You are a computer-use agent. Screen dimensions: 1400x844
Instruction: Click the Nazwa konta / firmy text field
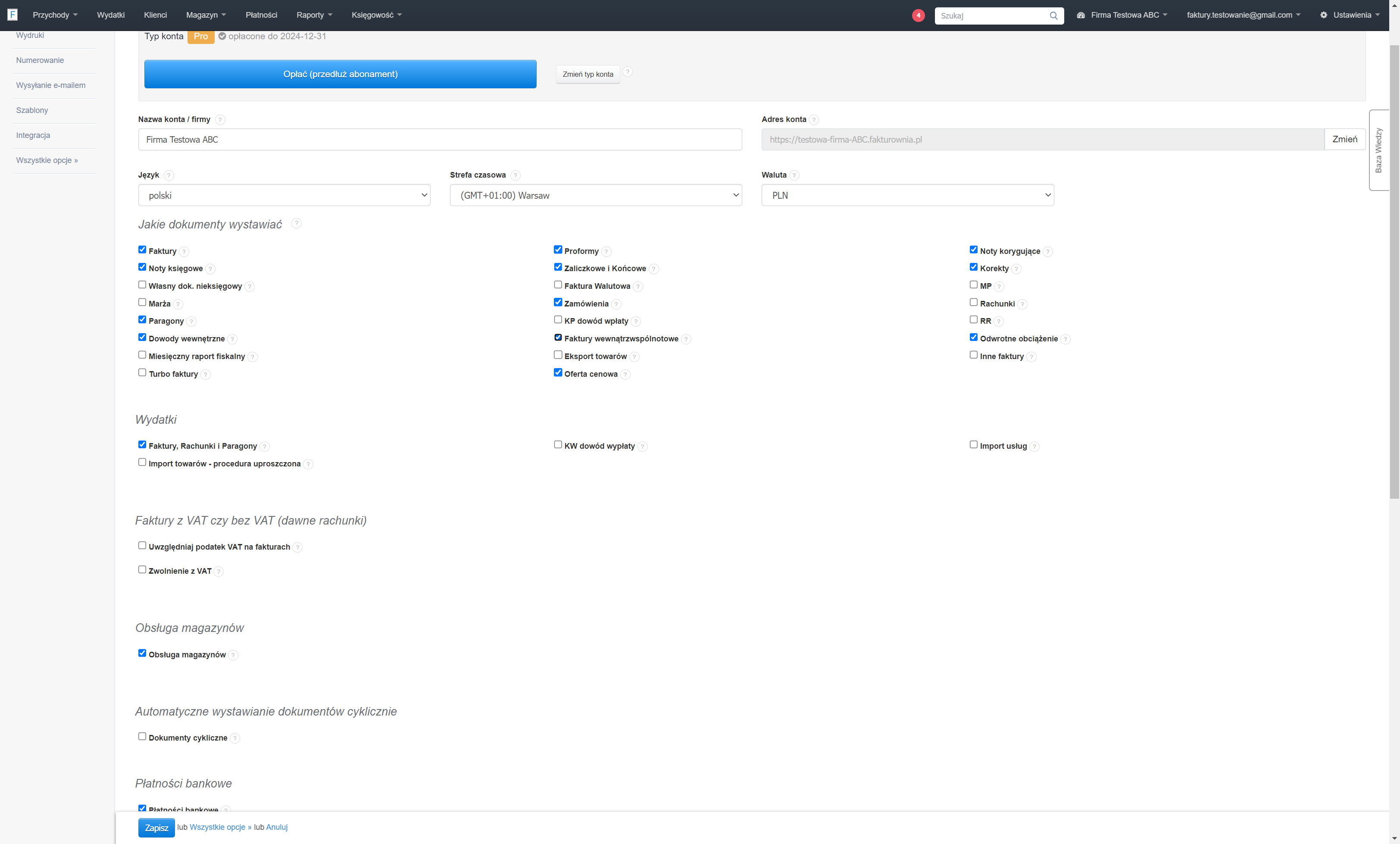pos(440,139)
